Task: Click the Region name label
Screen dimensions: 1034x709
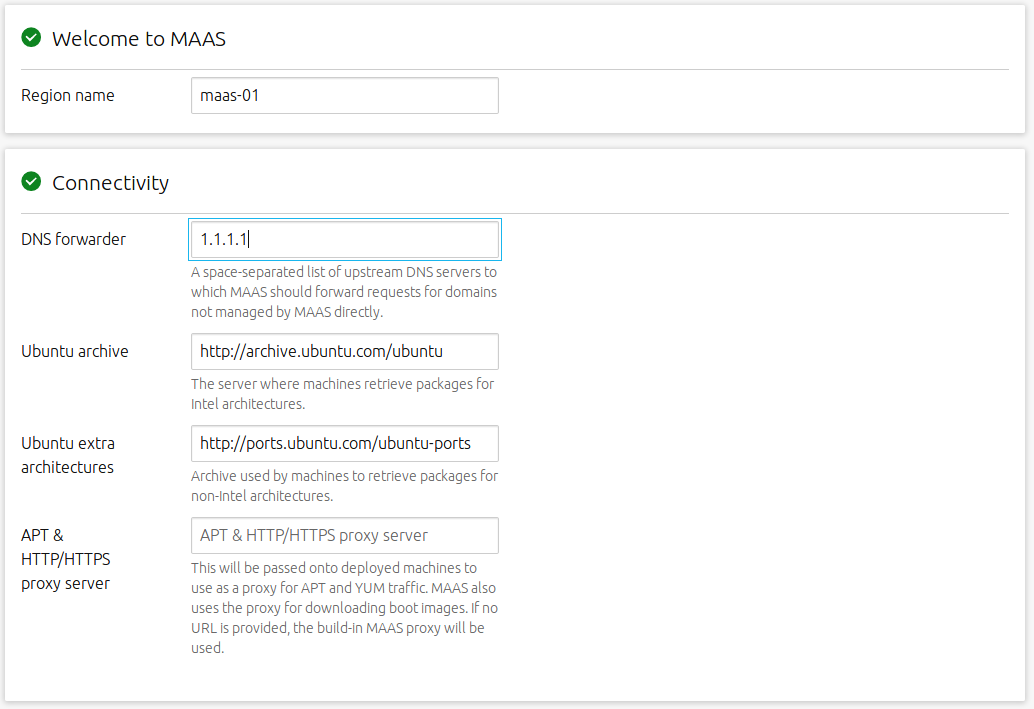Action: [67, 95]
